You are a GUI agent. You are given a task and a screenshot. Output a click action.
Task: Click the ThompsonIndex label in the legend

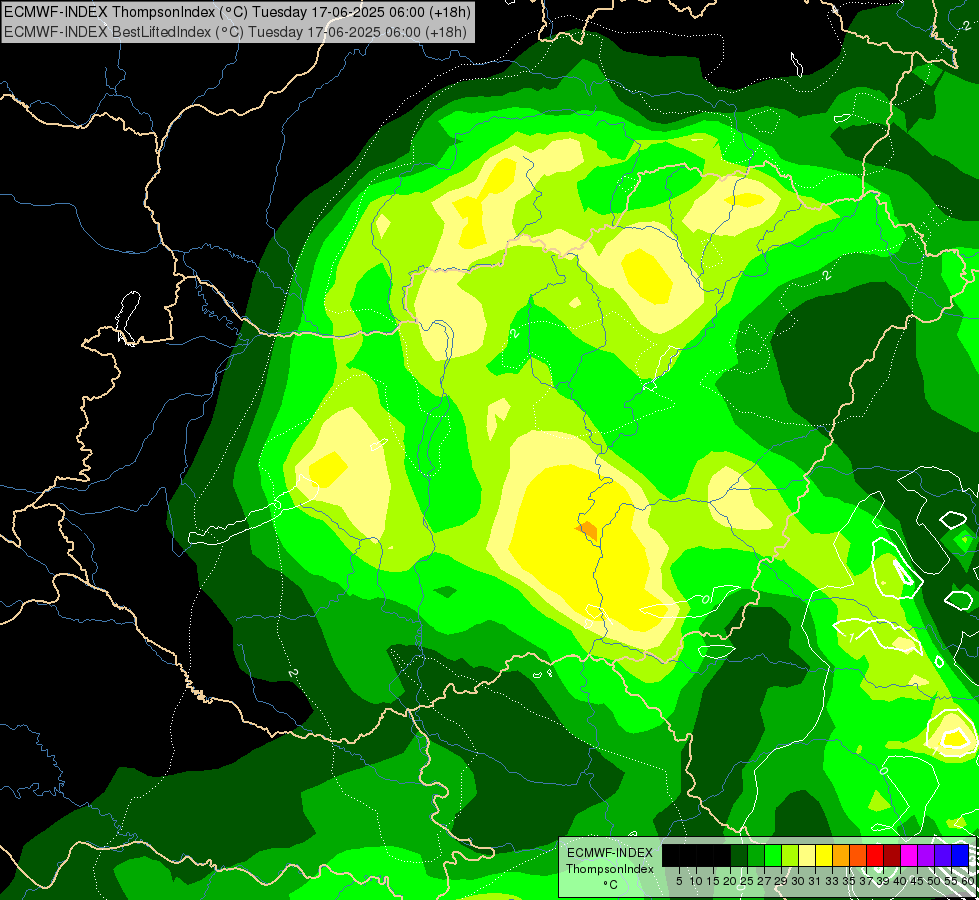tap(610, 869)
